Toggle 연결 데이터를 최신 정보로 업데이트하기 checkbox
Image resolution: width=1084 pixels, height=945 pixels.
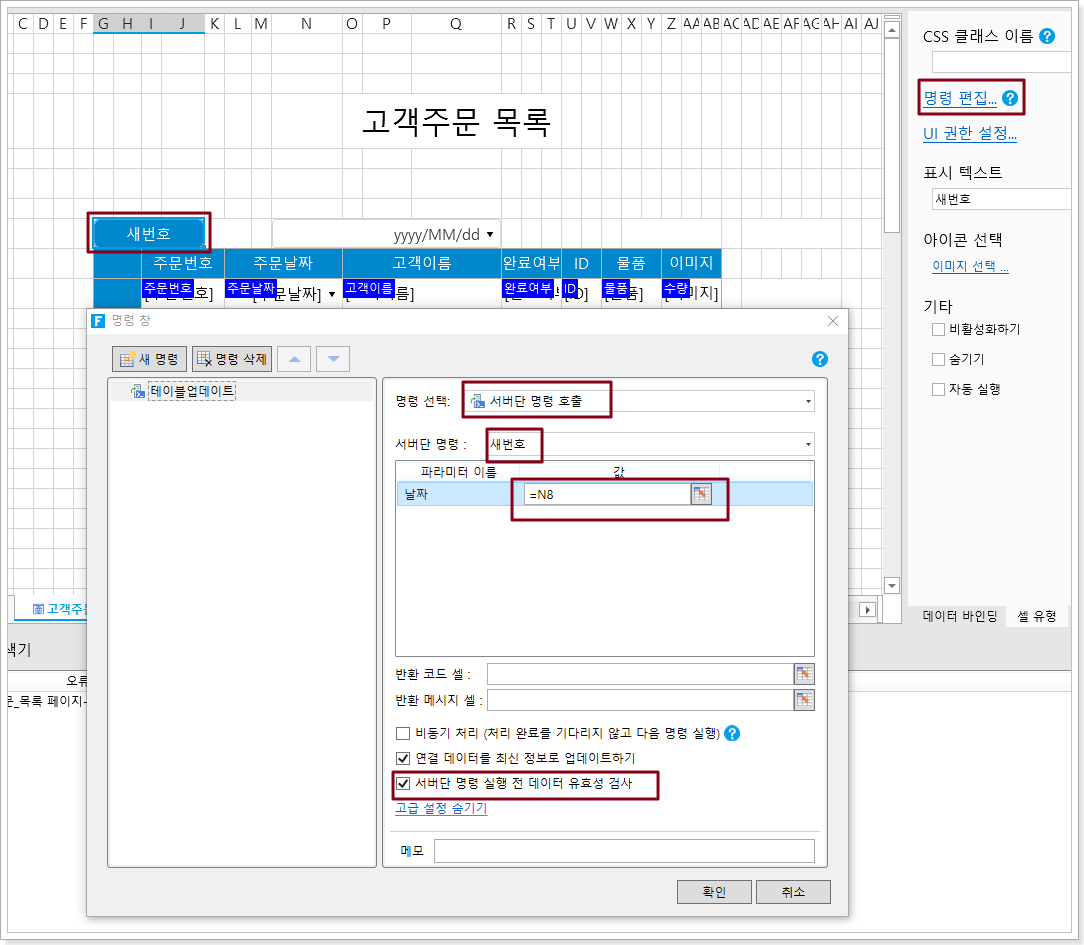pyautogui.click(x=404, y=758)
